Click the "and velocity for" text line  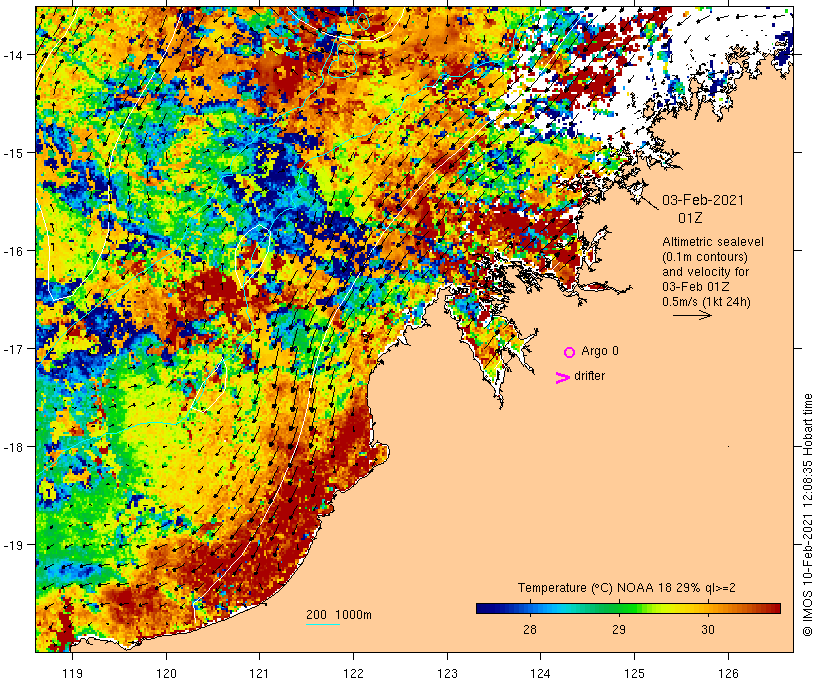[x=705, y=271]
